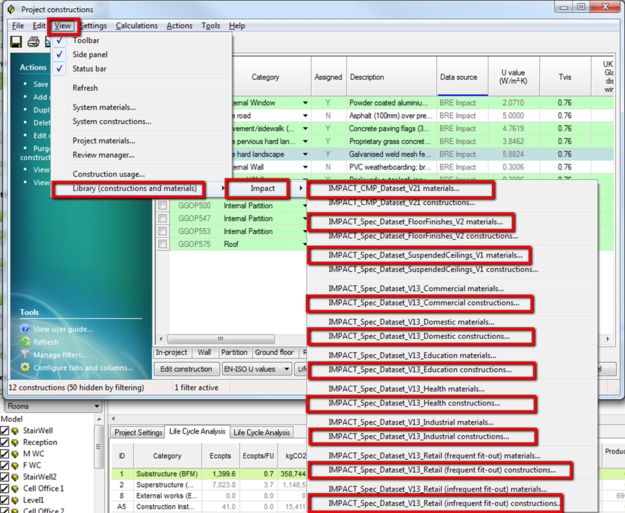
Task: Open the Rooms dropdown list
Action: 97,406
